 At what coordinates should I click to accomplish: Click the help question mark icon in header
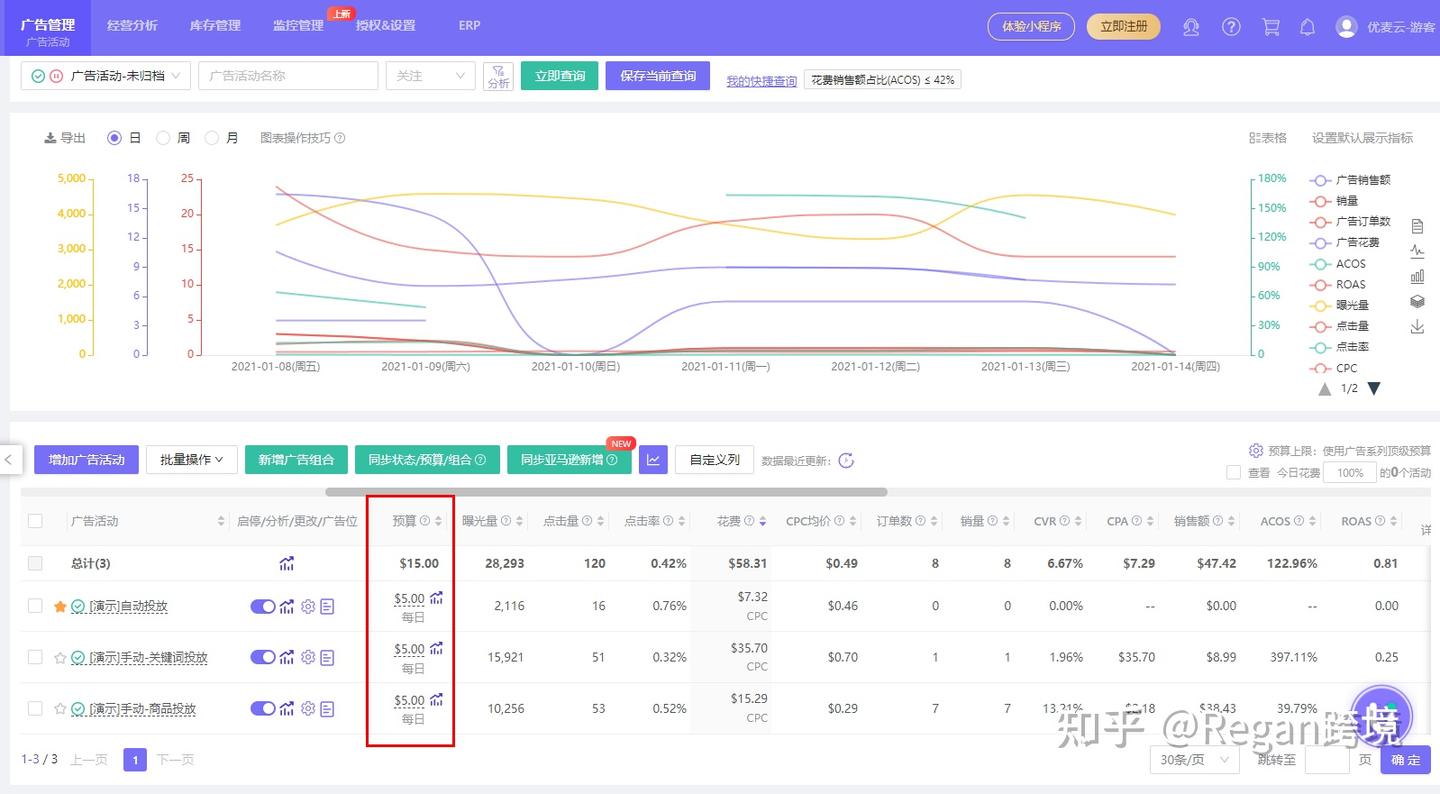click(1231, 27)
